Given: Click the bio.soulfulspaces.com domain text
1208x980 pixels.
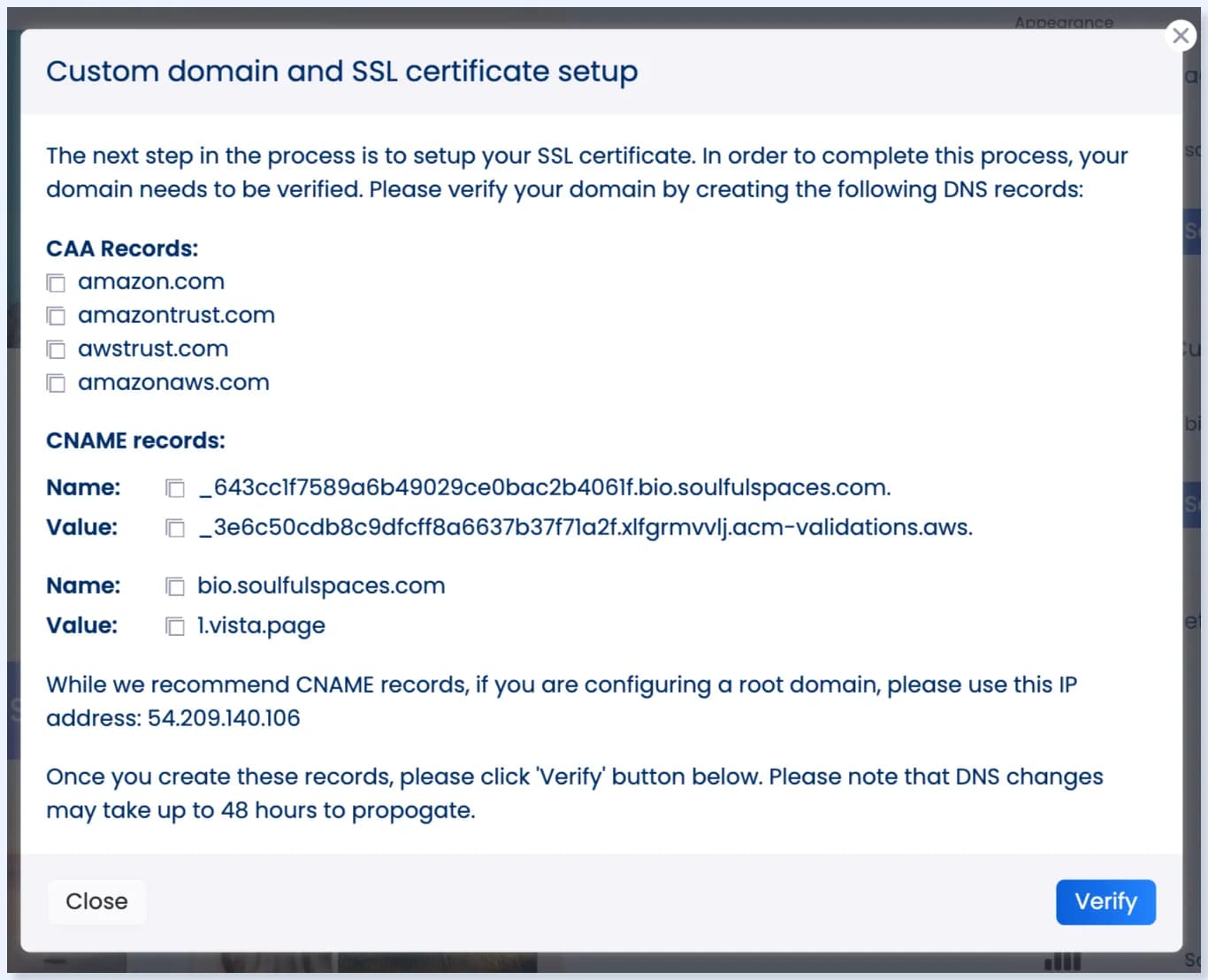Looking at the screenshot, I should 321,586.
